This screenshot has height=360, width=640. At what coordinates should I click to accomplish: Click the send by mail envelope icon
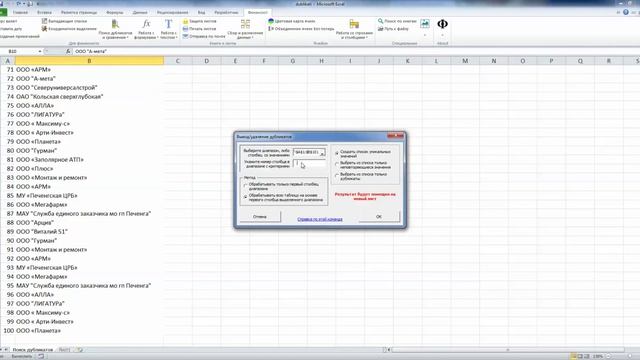pos(185,36)
